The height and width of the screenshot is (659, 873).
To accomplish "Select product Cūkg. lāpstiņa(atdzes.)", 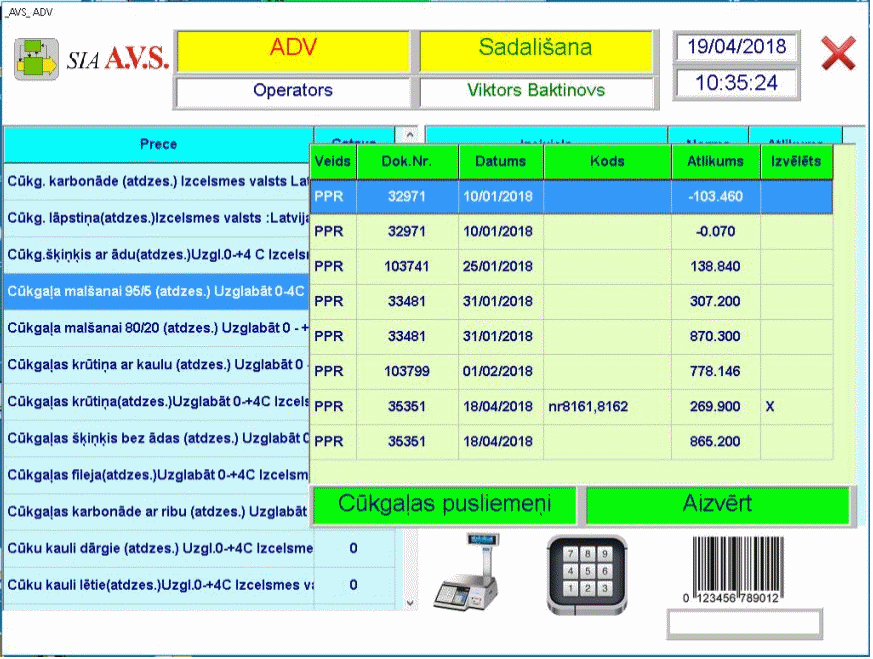I will [x=156, y=218].
